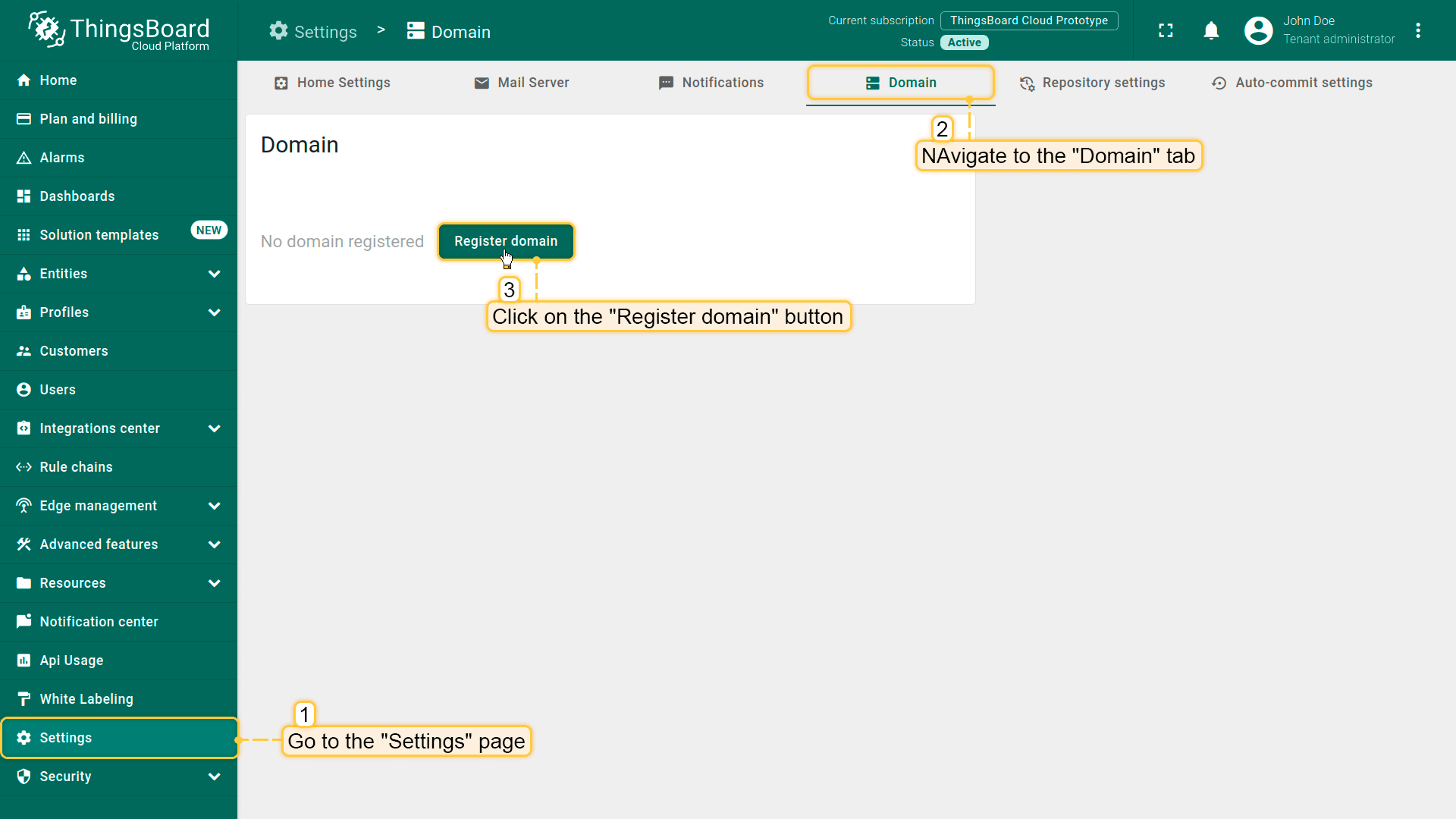
Task: Click the Solution templates icon
Action: point(24,235)
